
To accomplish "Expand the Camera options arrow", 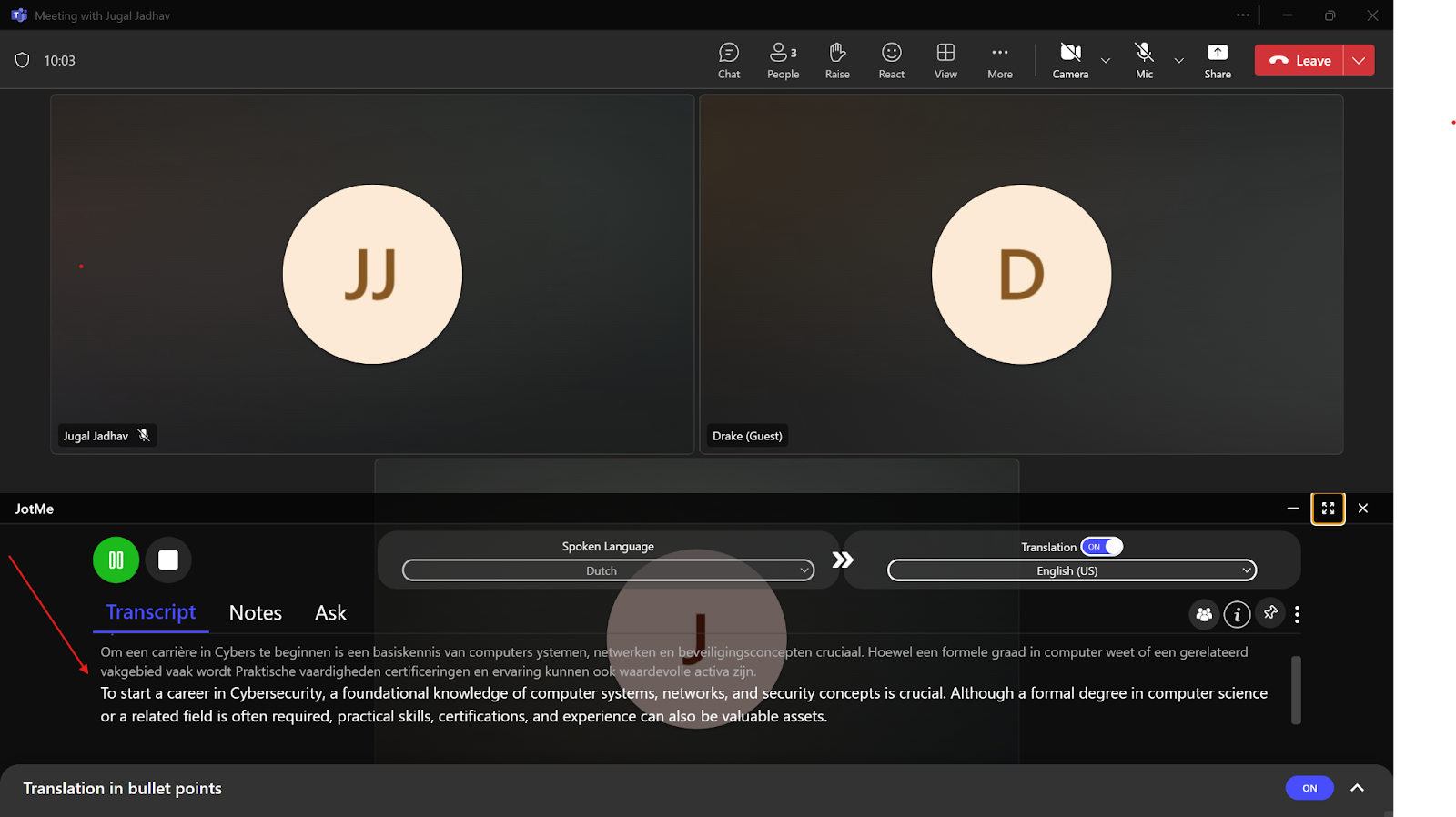I will pos(1106,61).
